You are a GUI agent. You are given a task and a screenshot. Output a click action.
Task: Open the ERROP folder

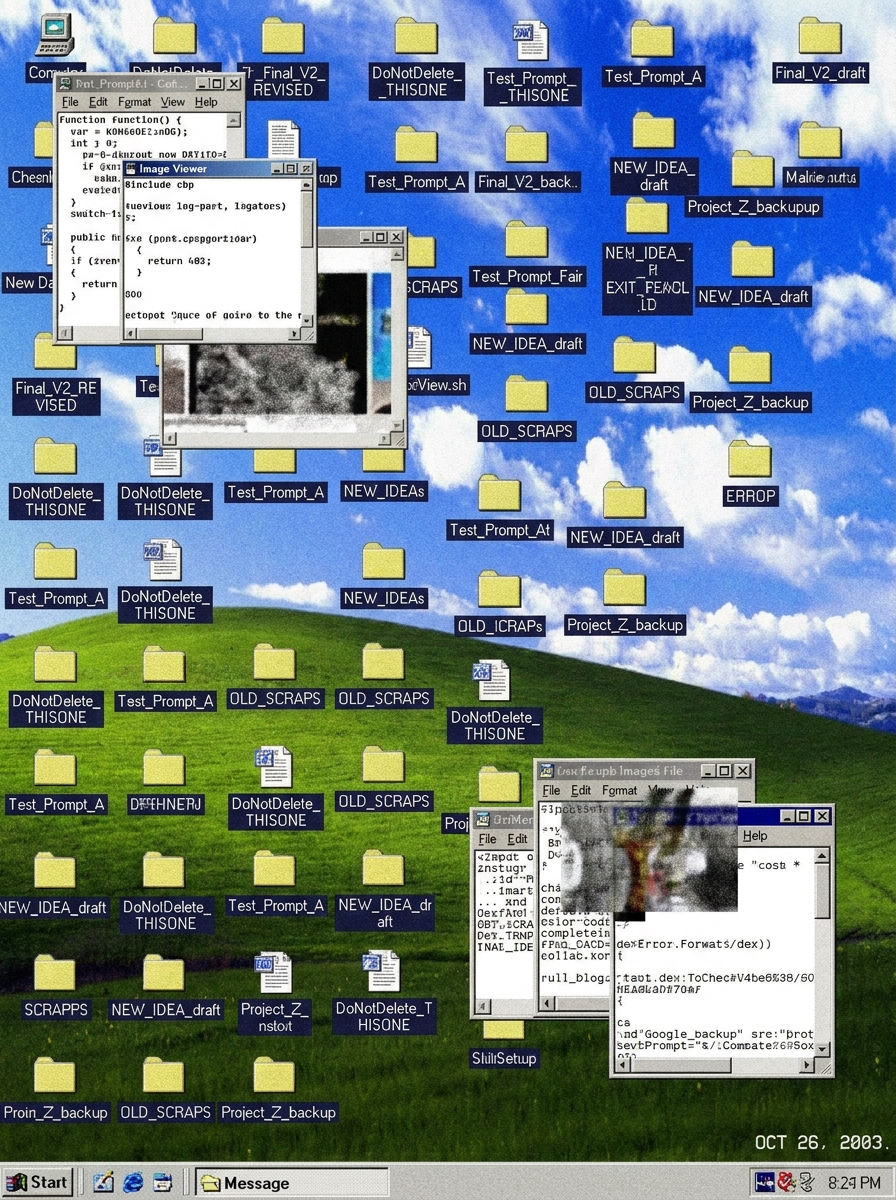(749, 459)
